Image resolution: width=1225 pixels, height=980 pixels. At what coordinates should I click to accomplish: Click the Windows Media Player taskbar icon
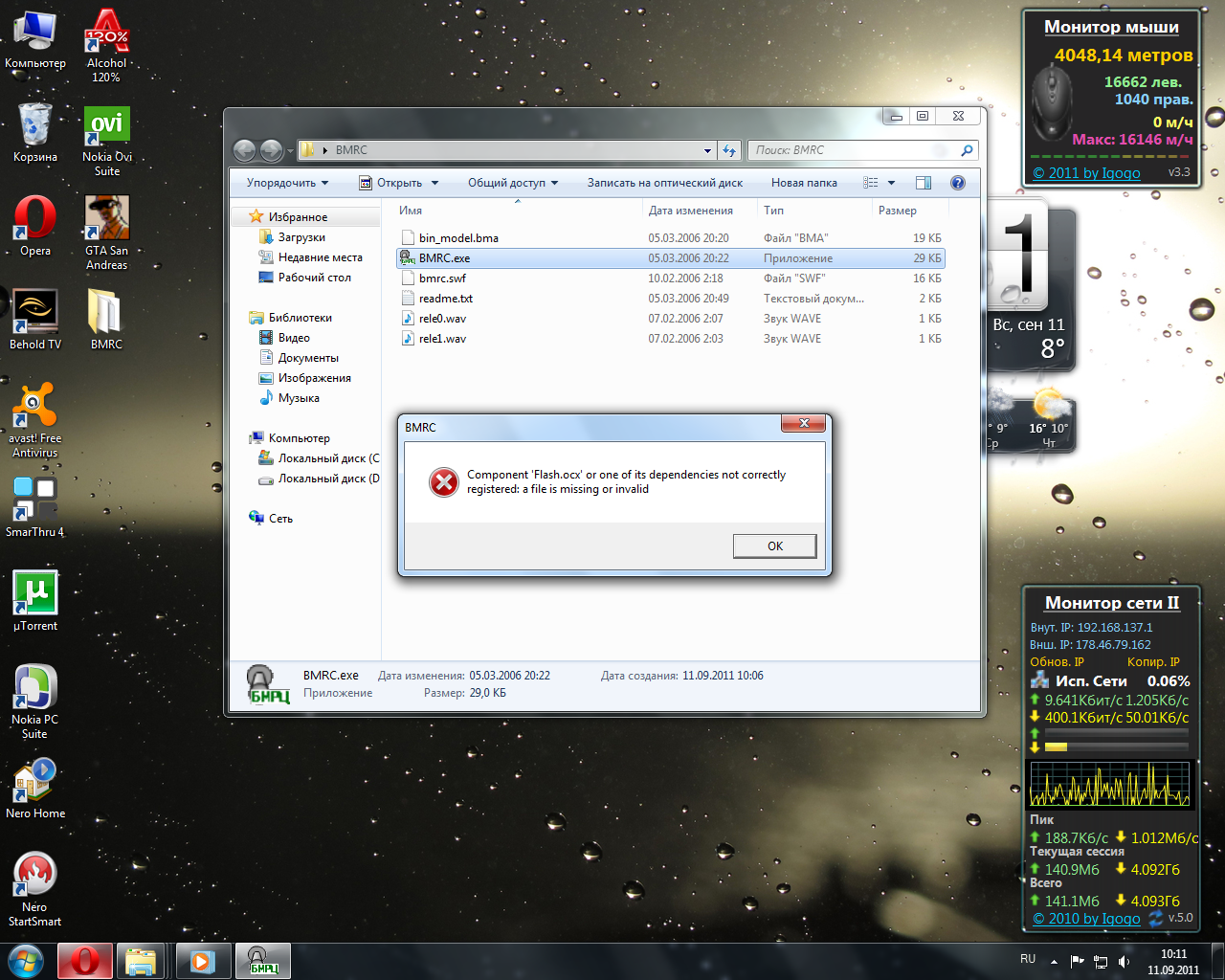tap(202, 961)
